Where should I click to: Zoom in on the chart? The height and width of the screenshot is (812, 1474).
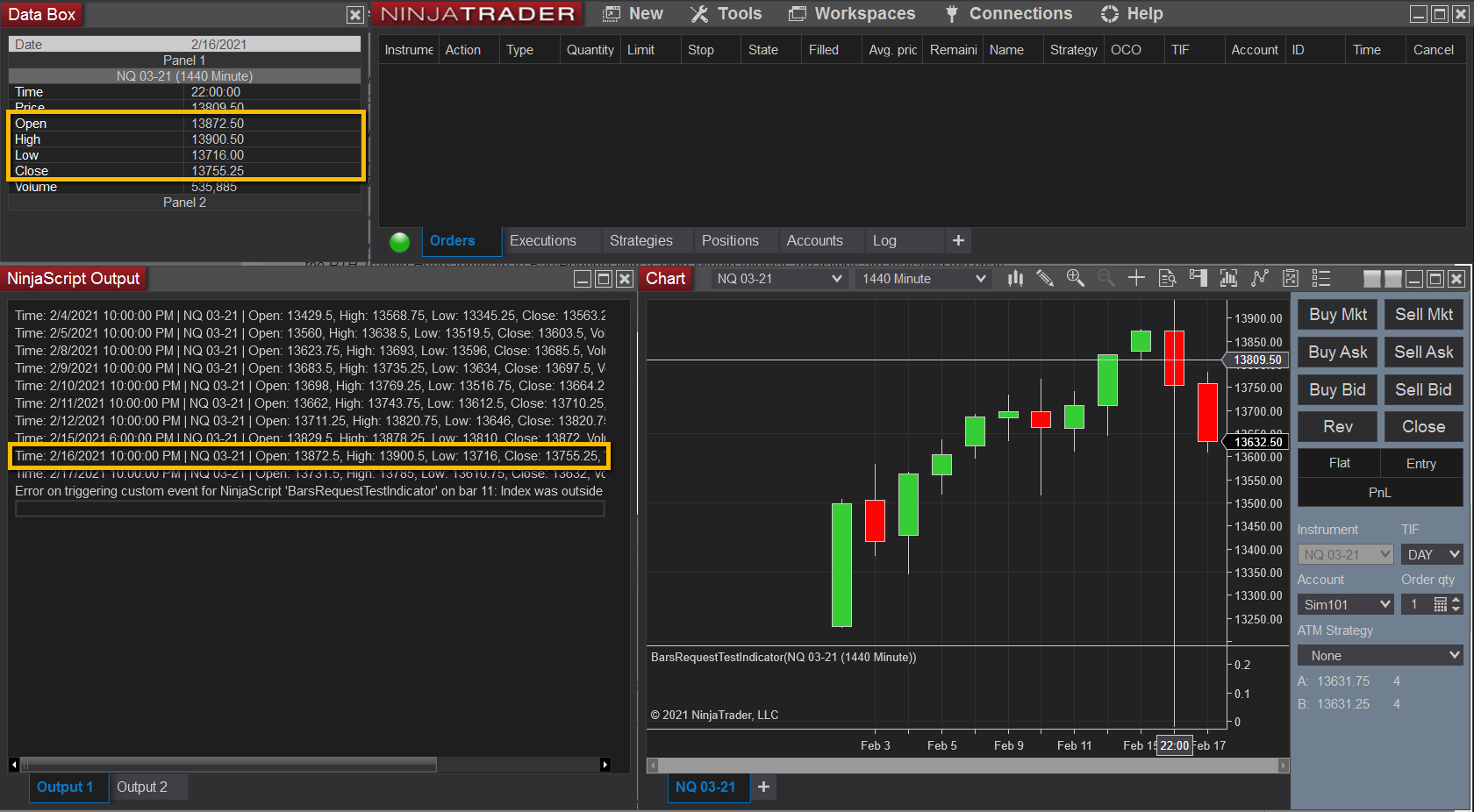pos(1076,278)
